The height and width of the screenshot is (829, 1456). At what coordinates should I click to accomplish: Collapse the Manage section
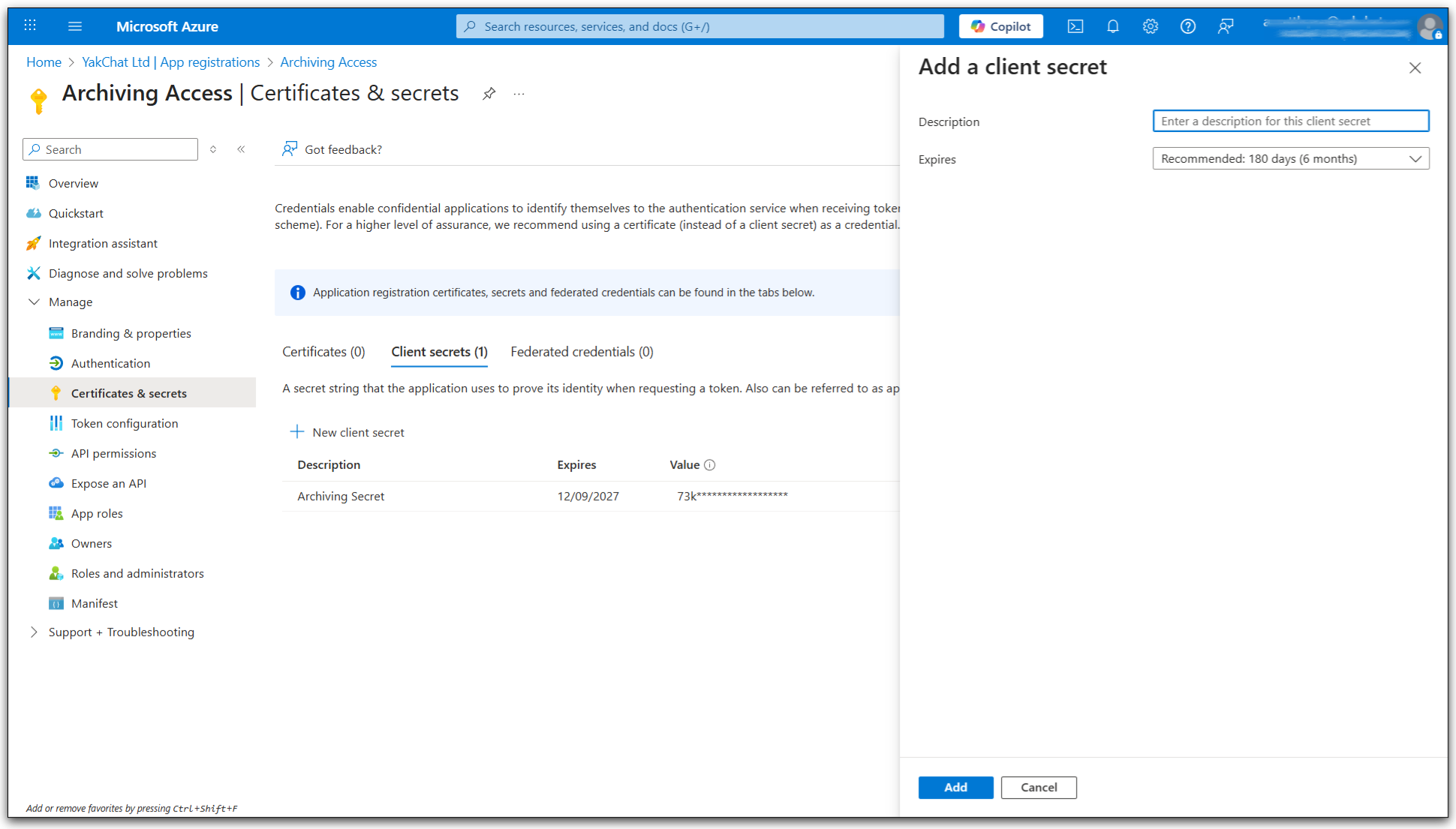[x=35, y=302]
